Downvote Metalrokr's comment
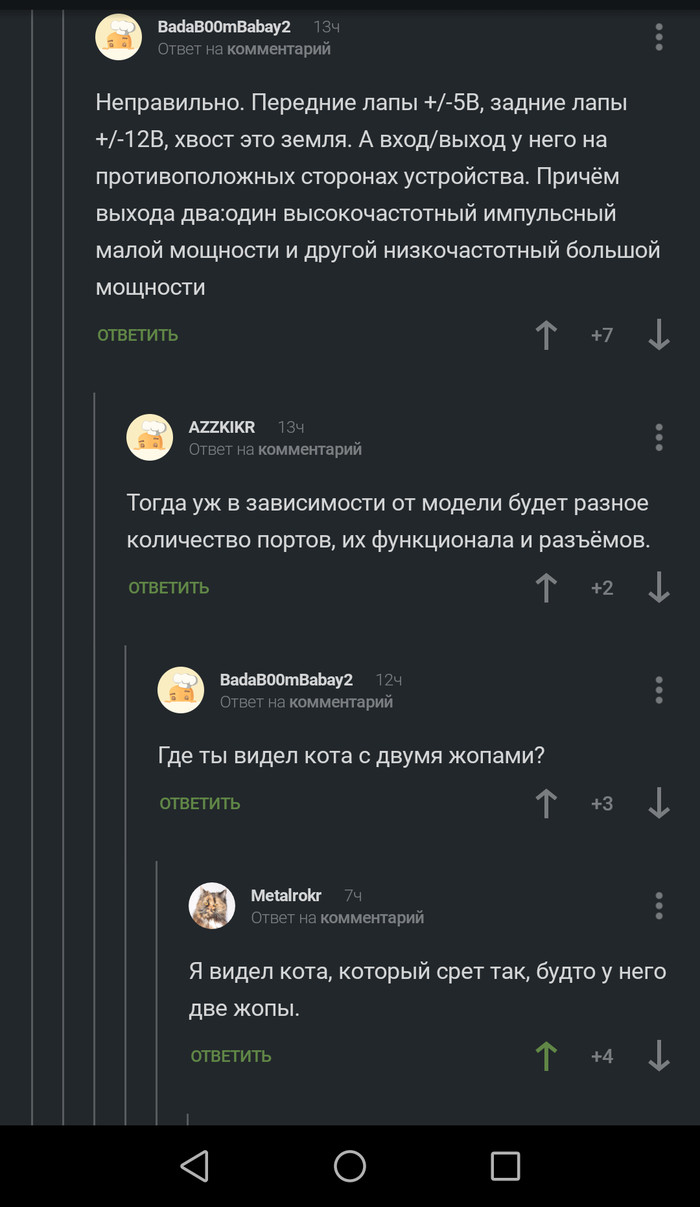This screenshot has height=1207, width=700. (659, 1055)
